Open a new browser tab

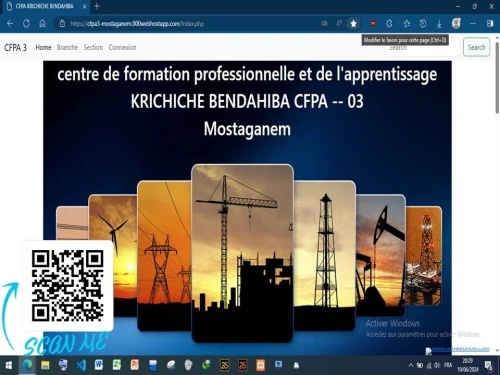point(97,6)
